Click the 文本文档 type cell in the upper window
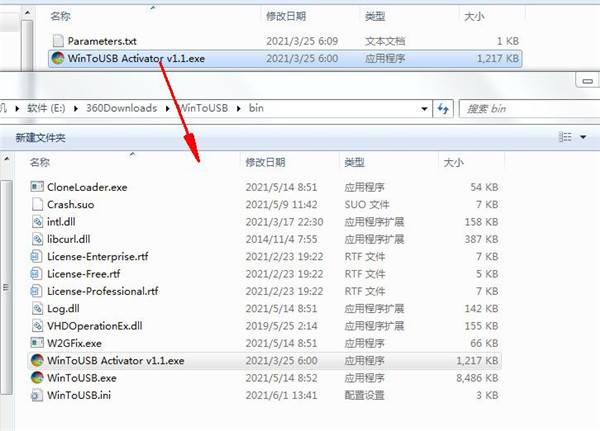Image resolution: width=600 pixels, height=431 pixels. [x=385, y=41]
